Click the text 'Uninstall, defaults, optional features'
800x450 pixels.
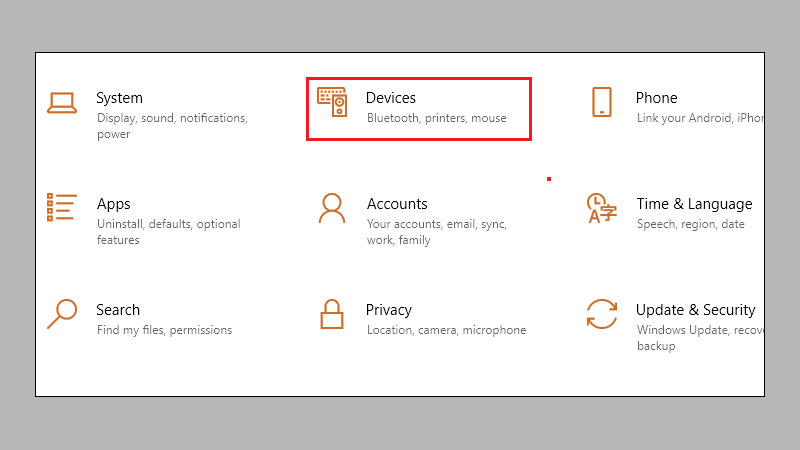click(x=169, y=232)
